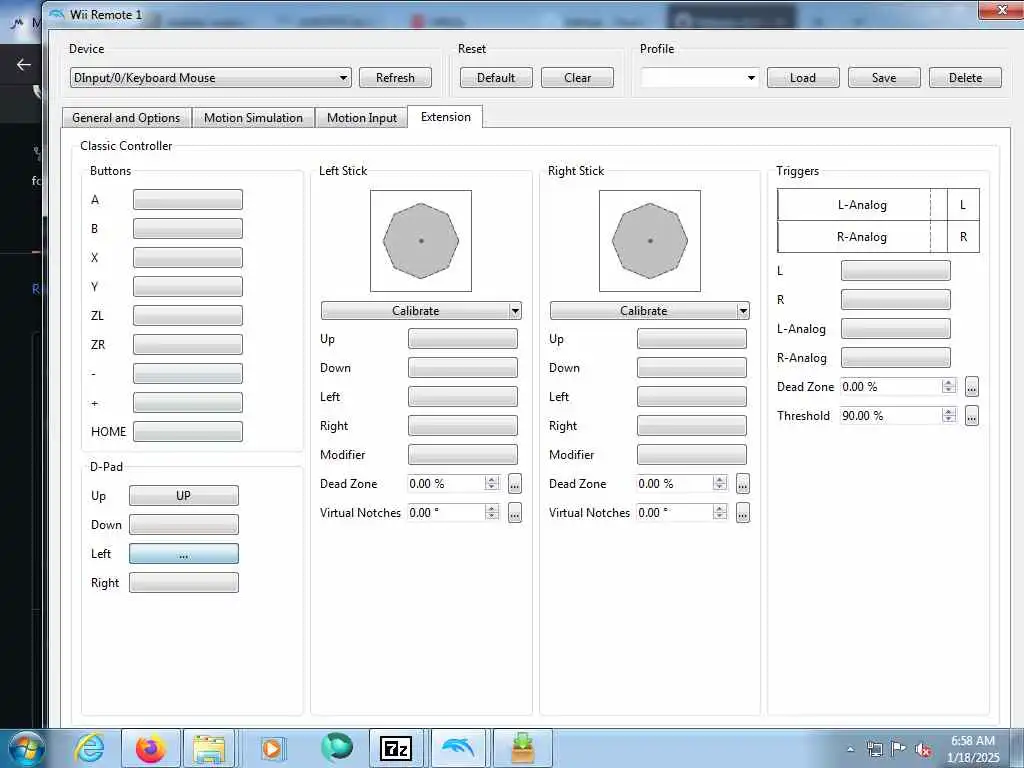Open the muted volume tray icon
Image resolution: width=1024 pixels, height=768 pixels.
(x=923, y=750)
